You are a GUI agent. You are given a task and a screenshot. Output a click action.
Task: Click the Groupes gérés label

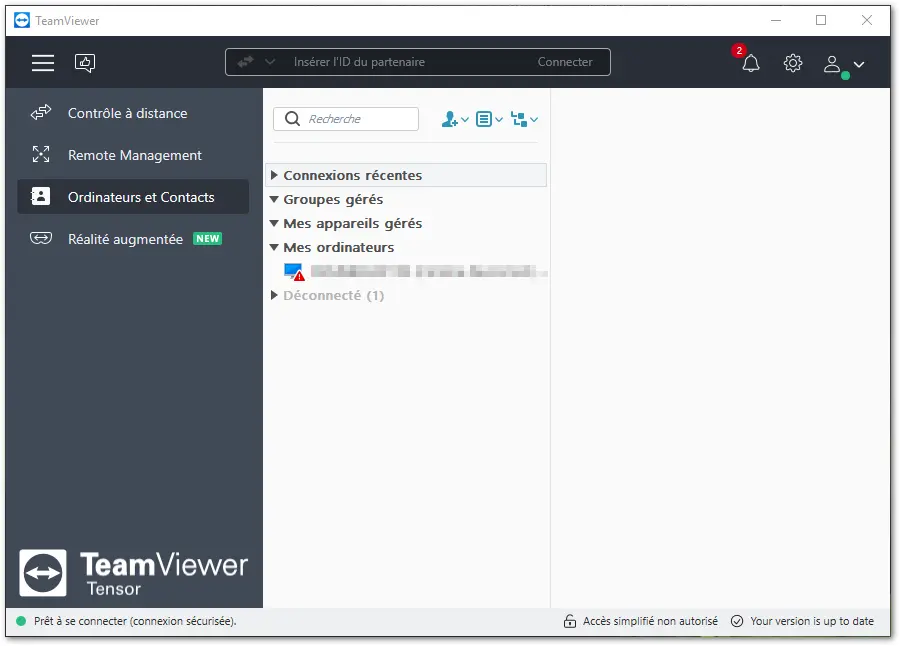pos(333,199)
